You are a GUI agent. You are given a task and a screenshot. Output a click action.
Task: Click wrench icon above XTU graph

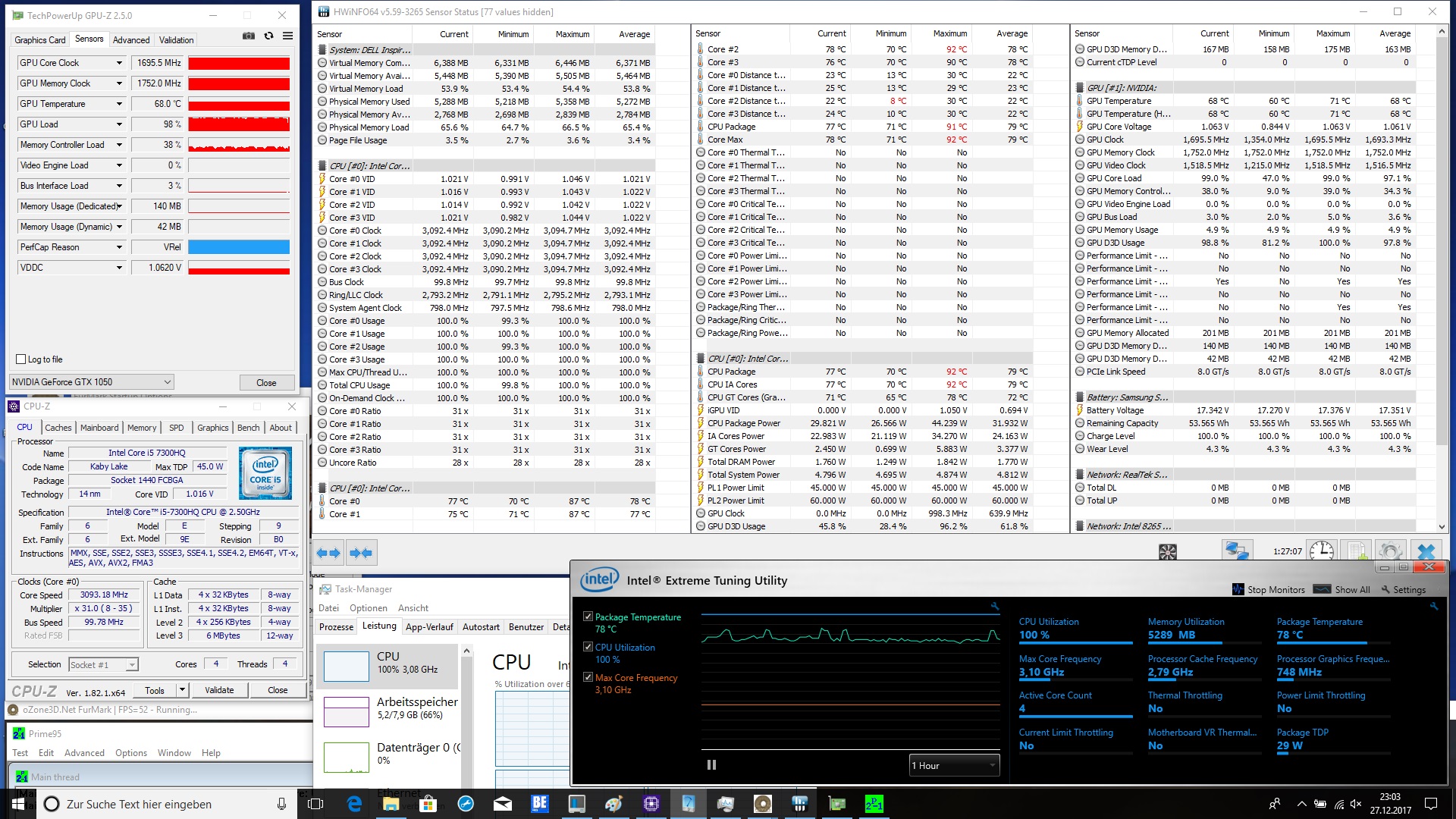coord(995,606)
